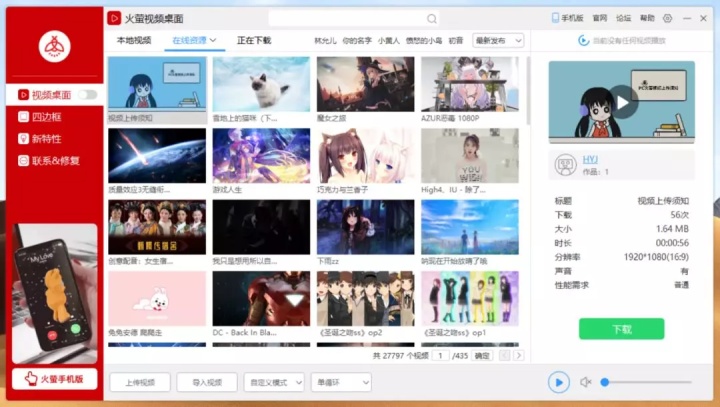Select the 雪地上的猫咪 cat video thumbnail
Image resolution: width=720 pixels, height=407 pixels.
coord(261,84)
